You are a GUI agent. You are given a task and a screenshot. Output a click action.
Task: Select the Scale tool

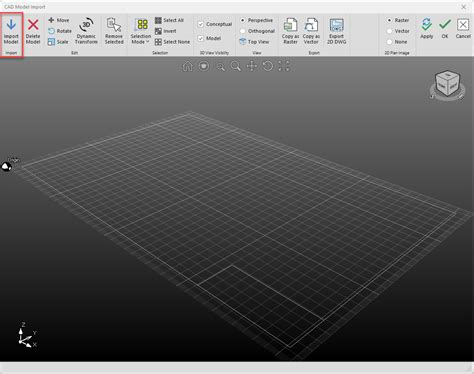point(58,42)
